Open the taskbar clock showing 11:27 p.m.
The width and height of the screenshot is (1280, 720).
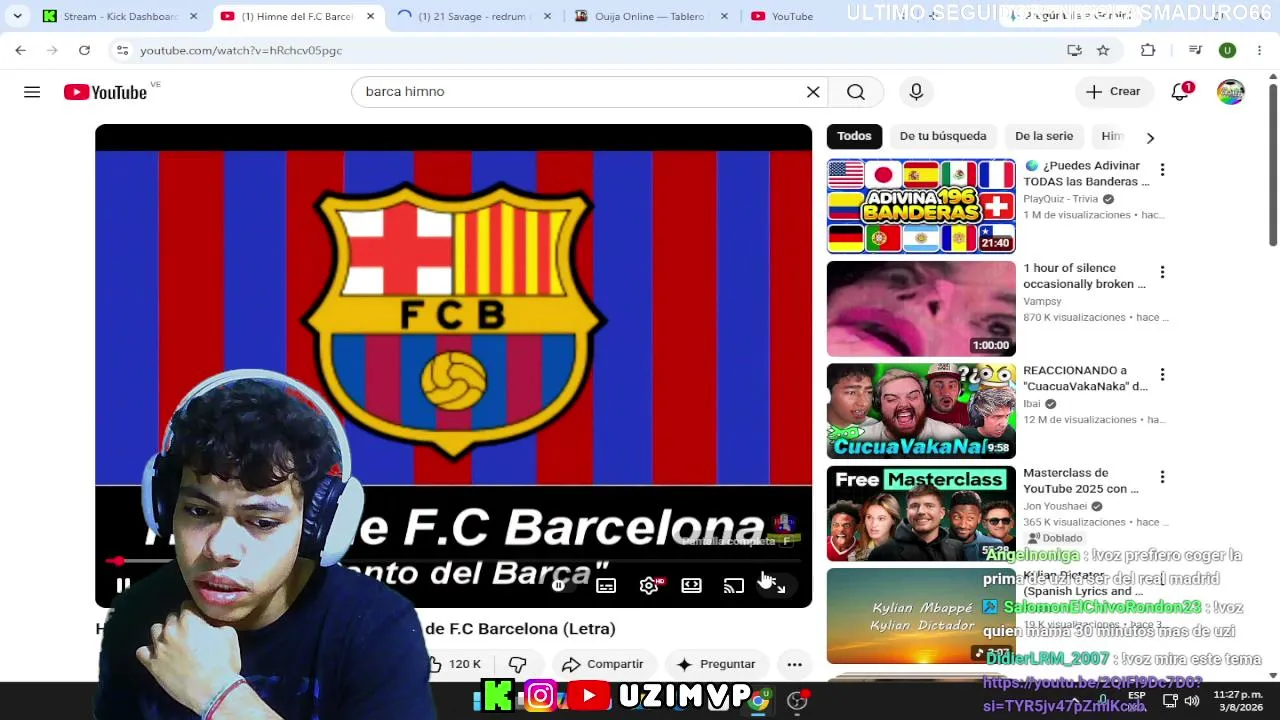click(1238, 700)
